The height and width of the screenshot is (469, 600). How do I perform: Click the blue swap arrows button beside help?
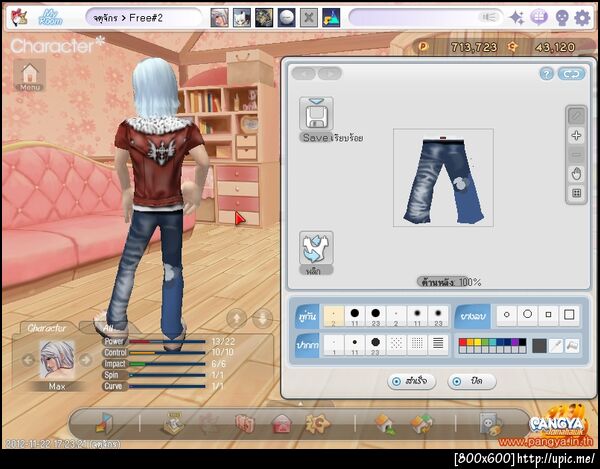click(571, 73)
